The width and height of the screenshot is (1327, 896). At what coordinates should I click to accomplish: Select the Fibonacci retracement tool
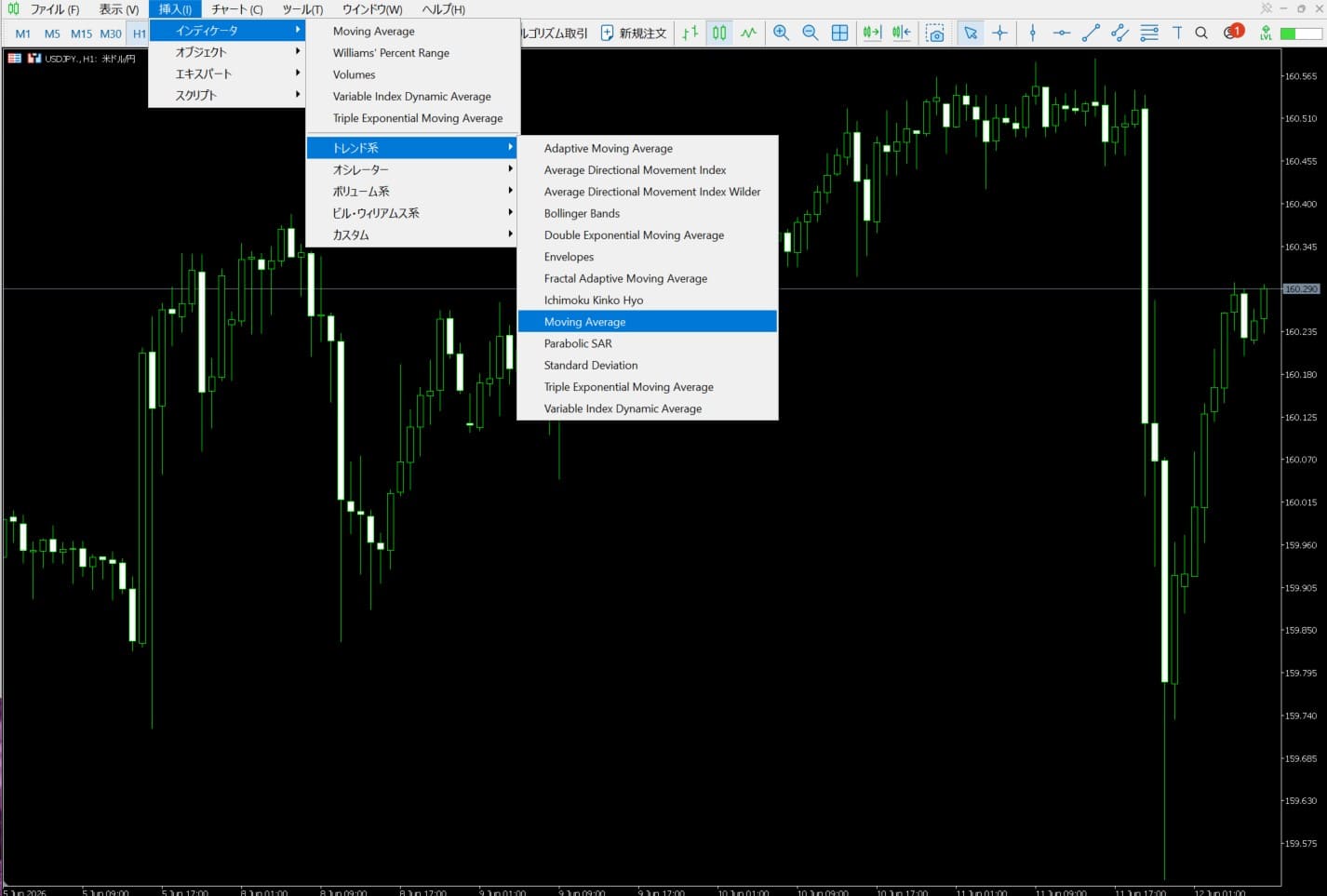click(1149, 33)
